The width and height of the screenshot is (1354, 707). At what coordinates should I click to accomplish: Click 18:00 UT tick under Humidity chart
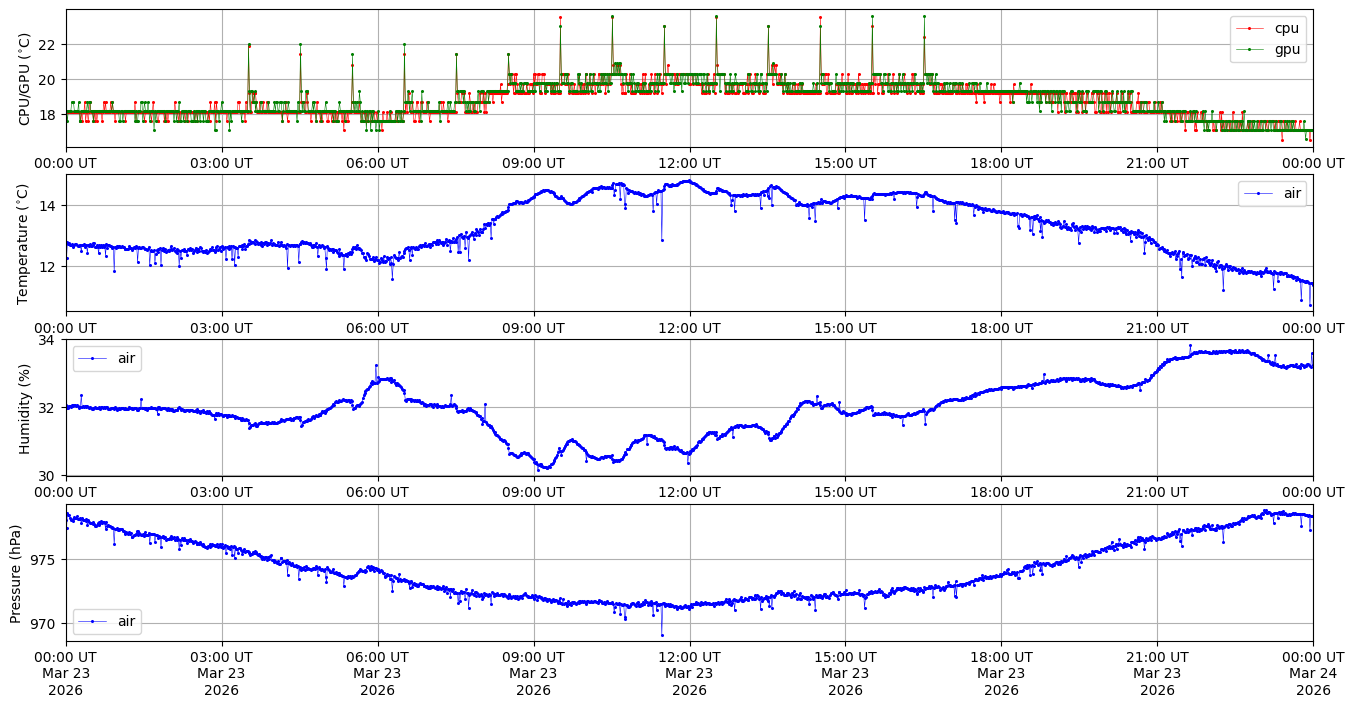click(1001, 492)
